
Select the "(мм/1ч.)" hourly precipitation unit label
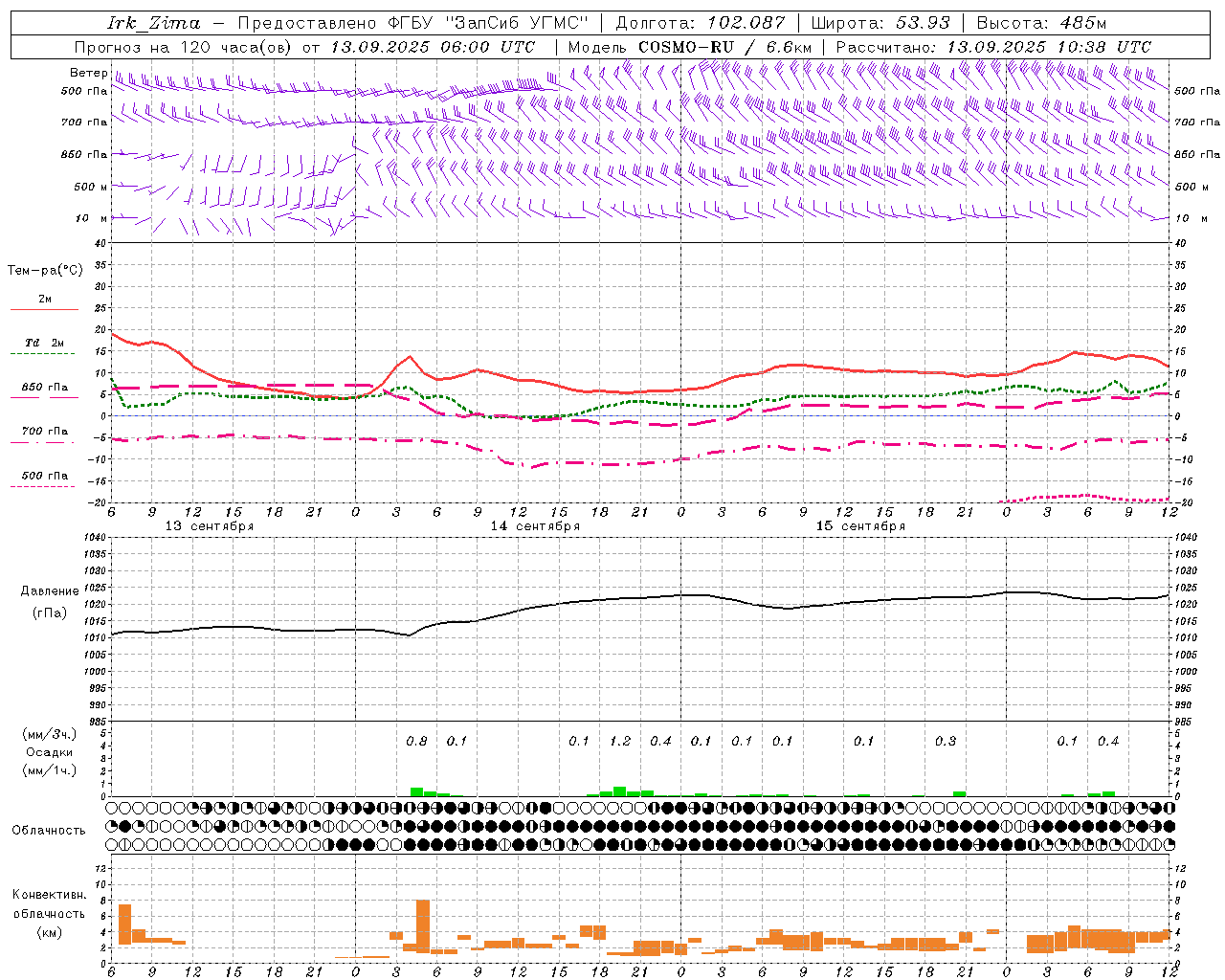coord(50,770)
